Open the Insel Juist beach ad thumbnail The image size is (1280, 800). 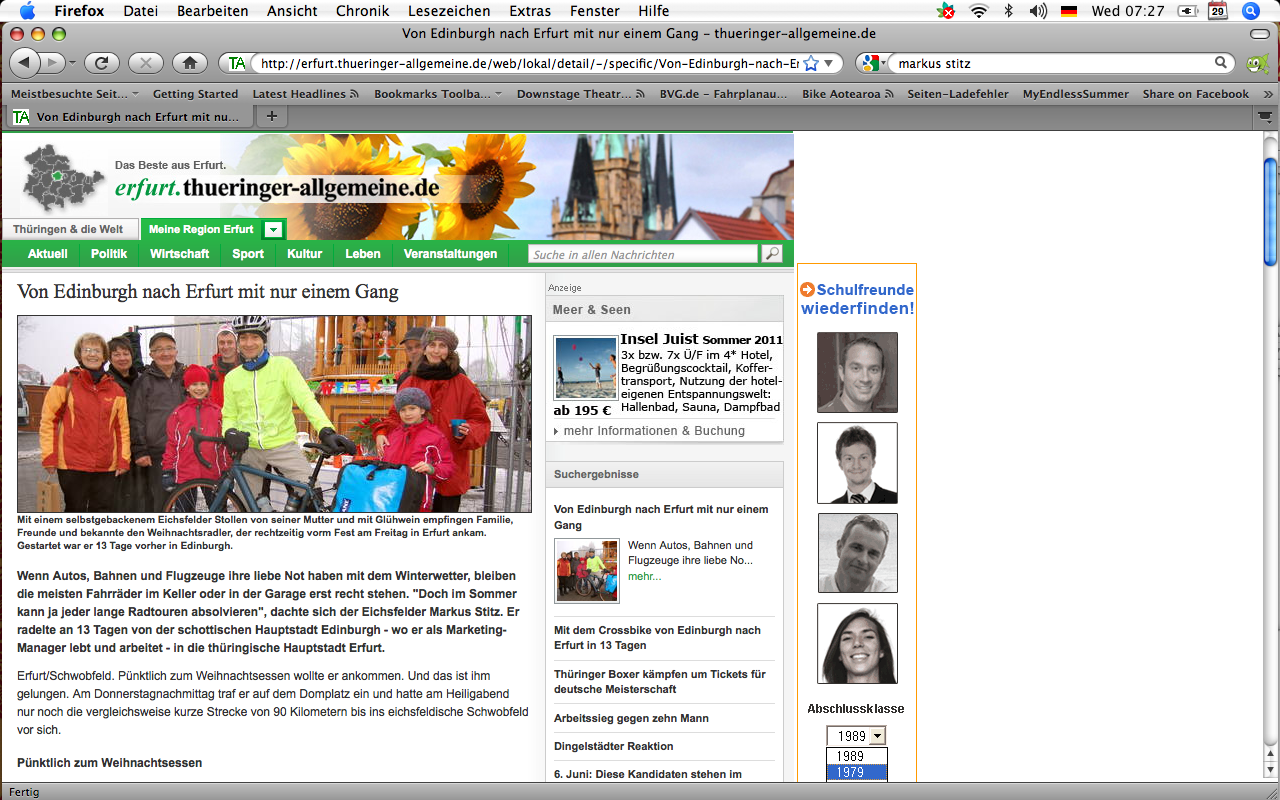tap(586, 368)
